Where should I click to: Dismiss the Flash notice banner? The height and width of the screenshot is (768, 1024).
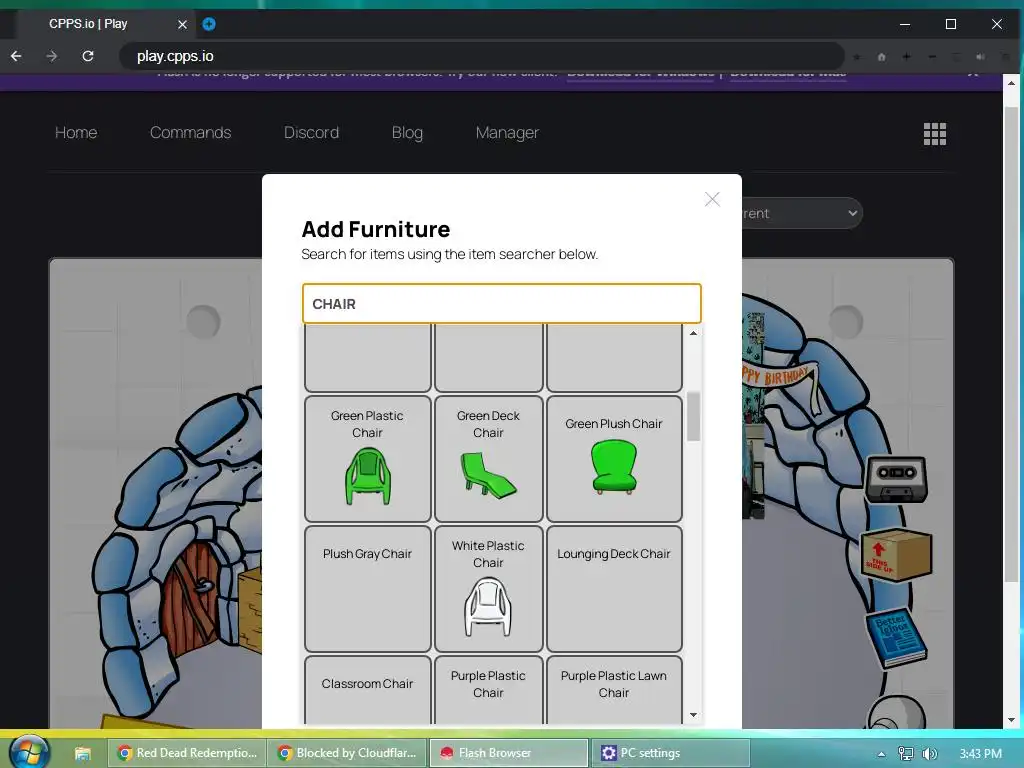(973, 74)
